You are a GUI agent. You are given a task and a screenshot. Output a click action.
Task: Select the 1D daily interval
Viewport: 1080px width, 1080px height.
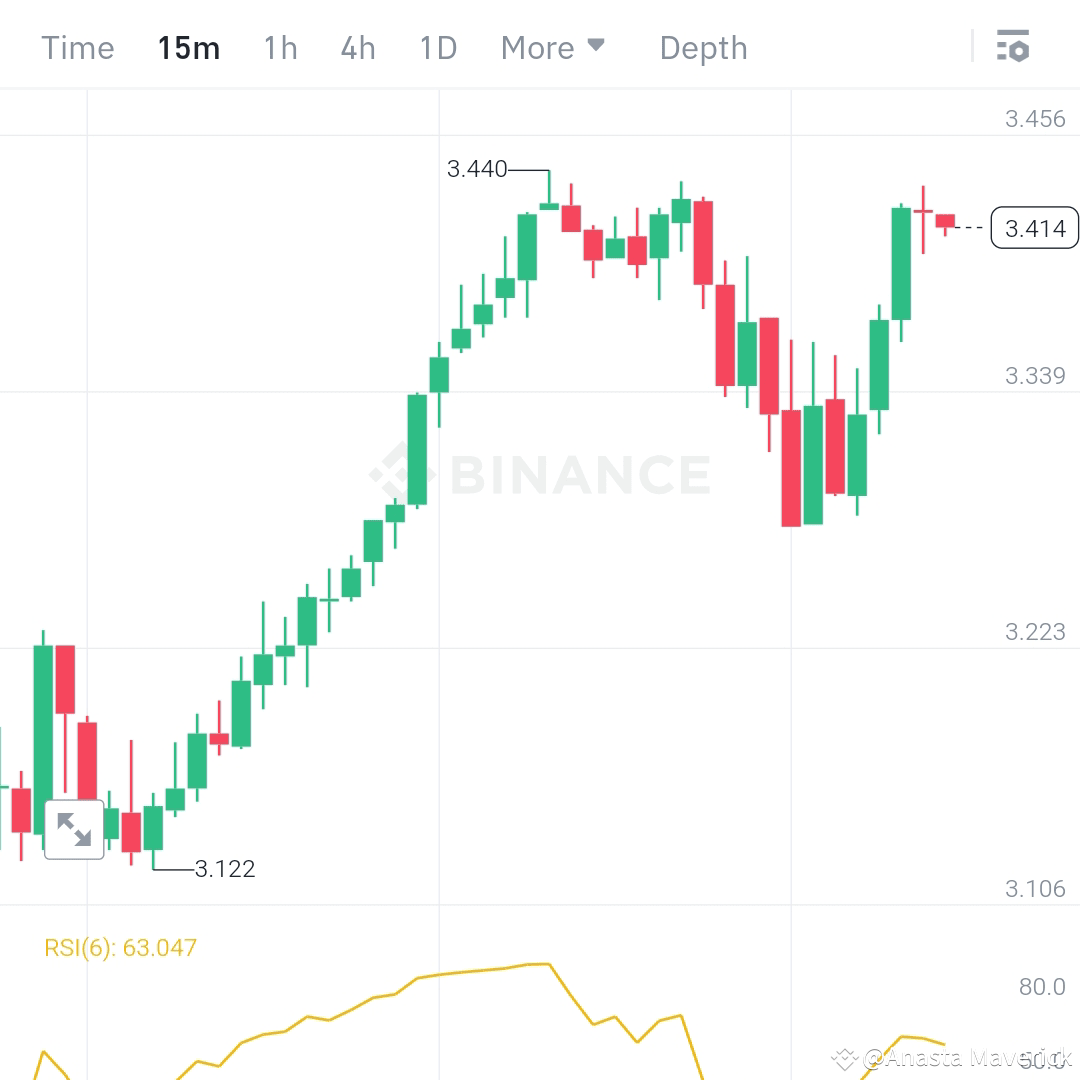coord(437,46)
